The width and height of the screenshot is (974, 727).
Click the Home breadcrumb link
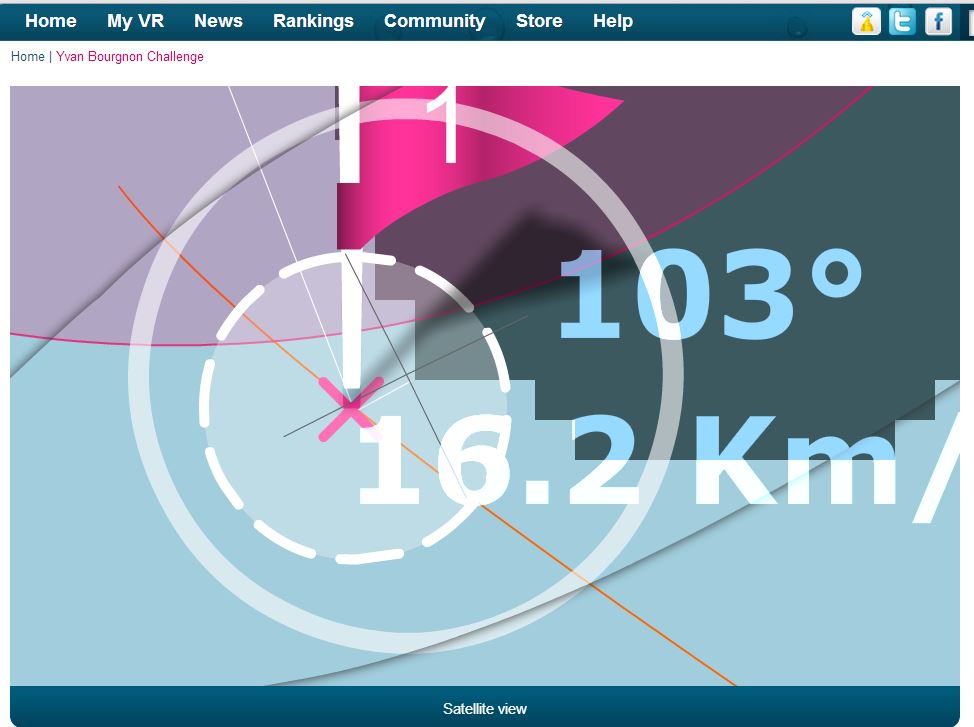pos(27,57)
